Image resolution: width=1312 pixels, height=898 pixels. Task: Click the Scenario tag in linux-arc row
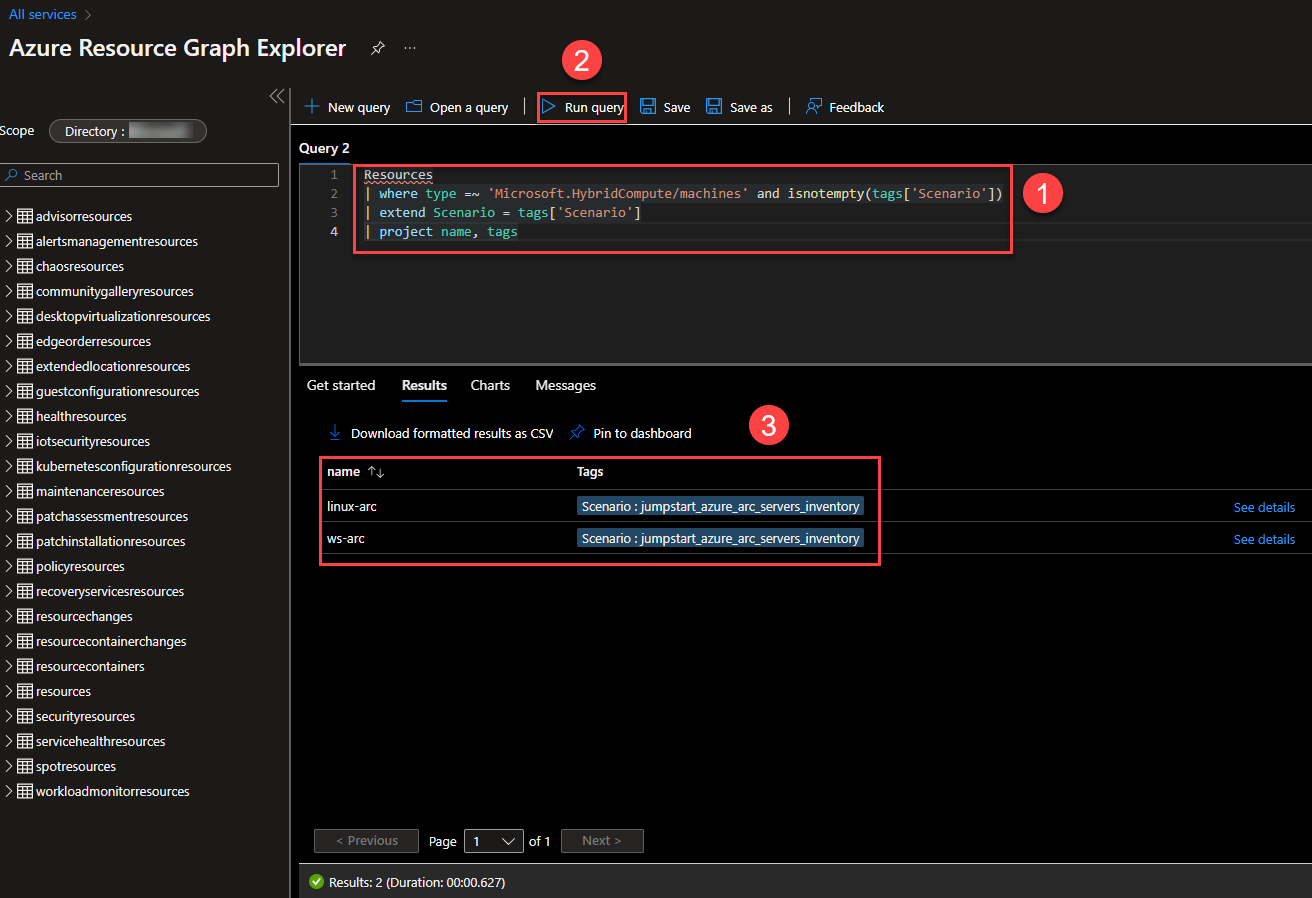click(x=720, y=507)
